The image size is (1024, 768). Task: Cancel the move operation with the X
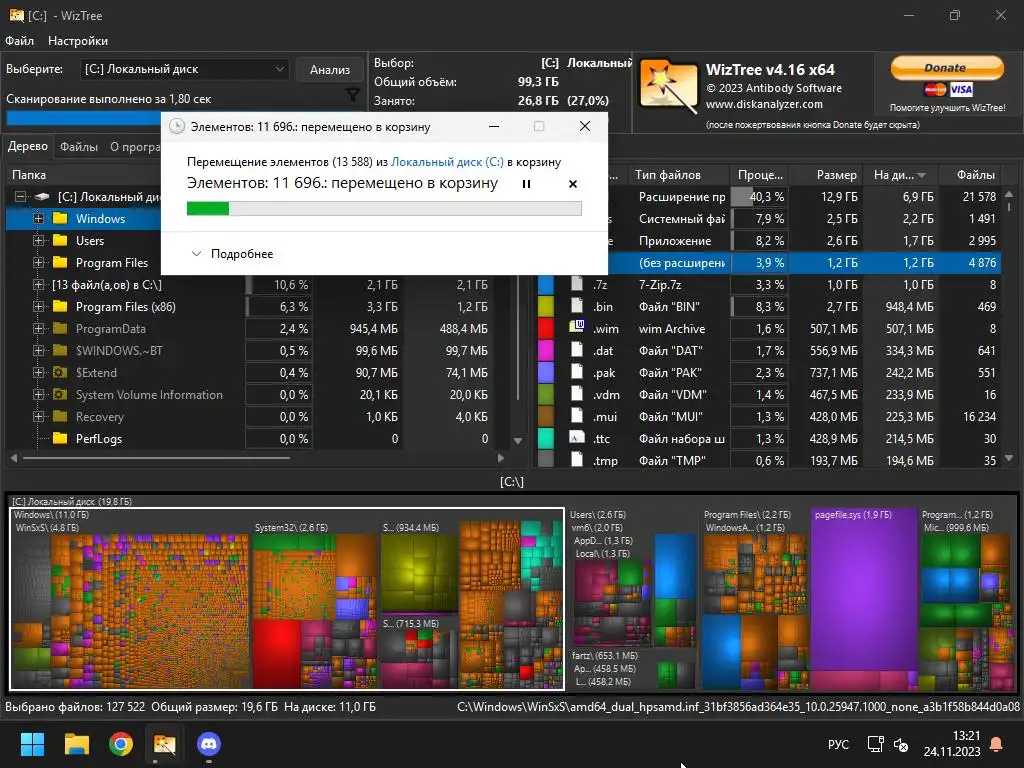[573, 184]
